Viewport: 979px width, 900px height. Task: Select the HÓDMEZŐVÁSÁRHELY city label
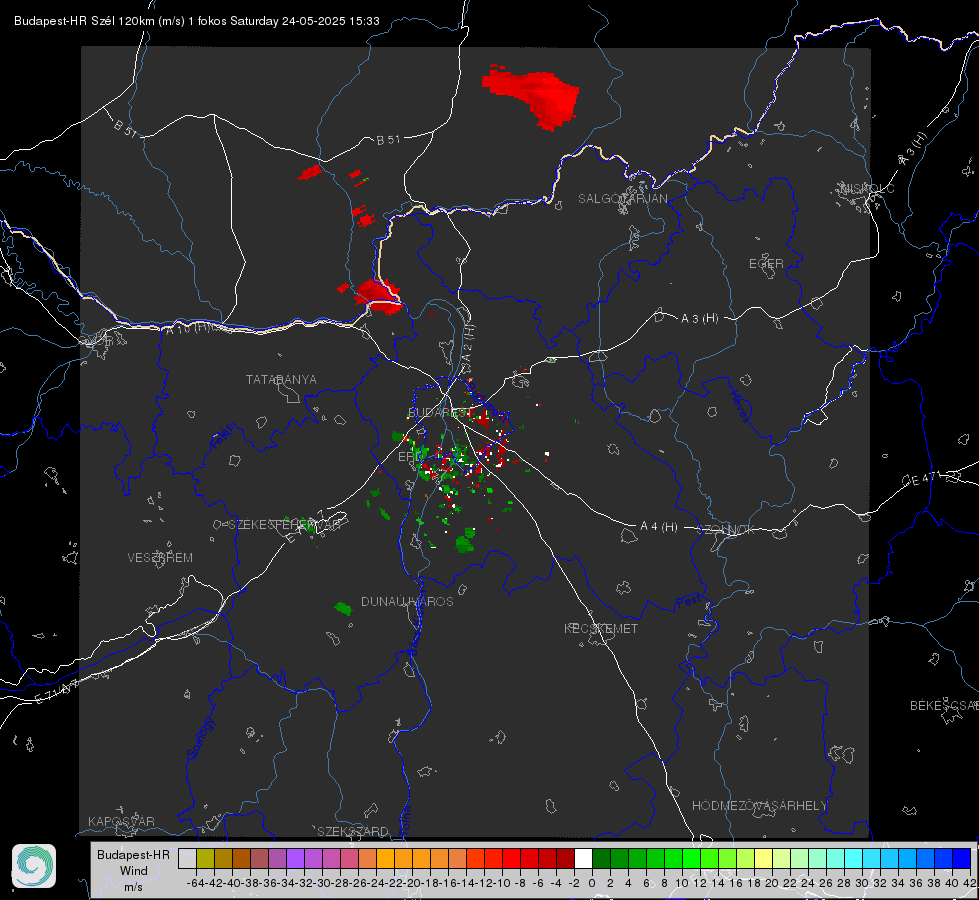click(759, 806)
